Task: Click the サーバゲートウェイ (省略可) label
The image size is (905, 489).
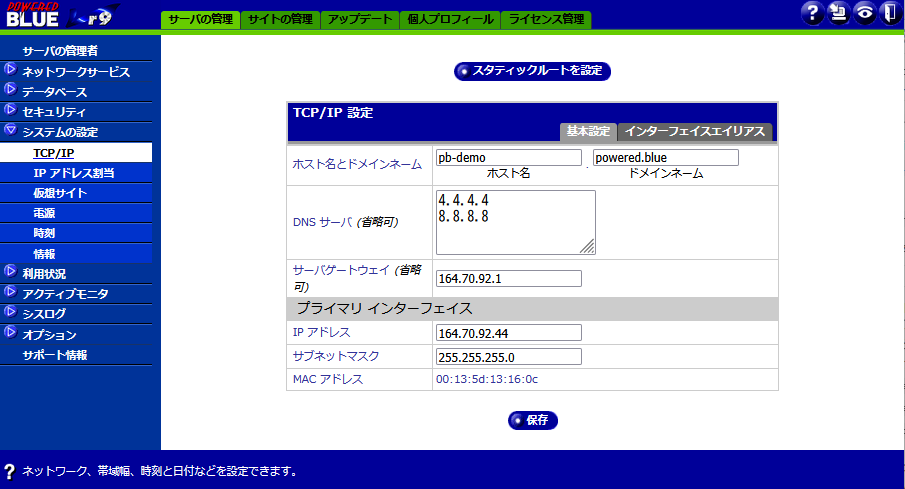Action: [357, 278]
